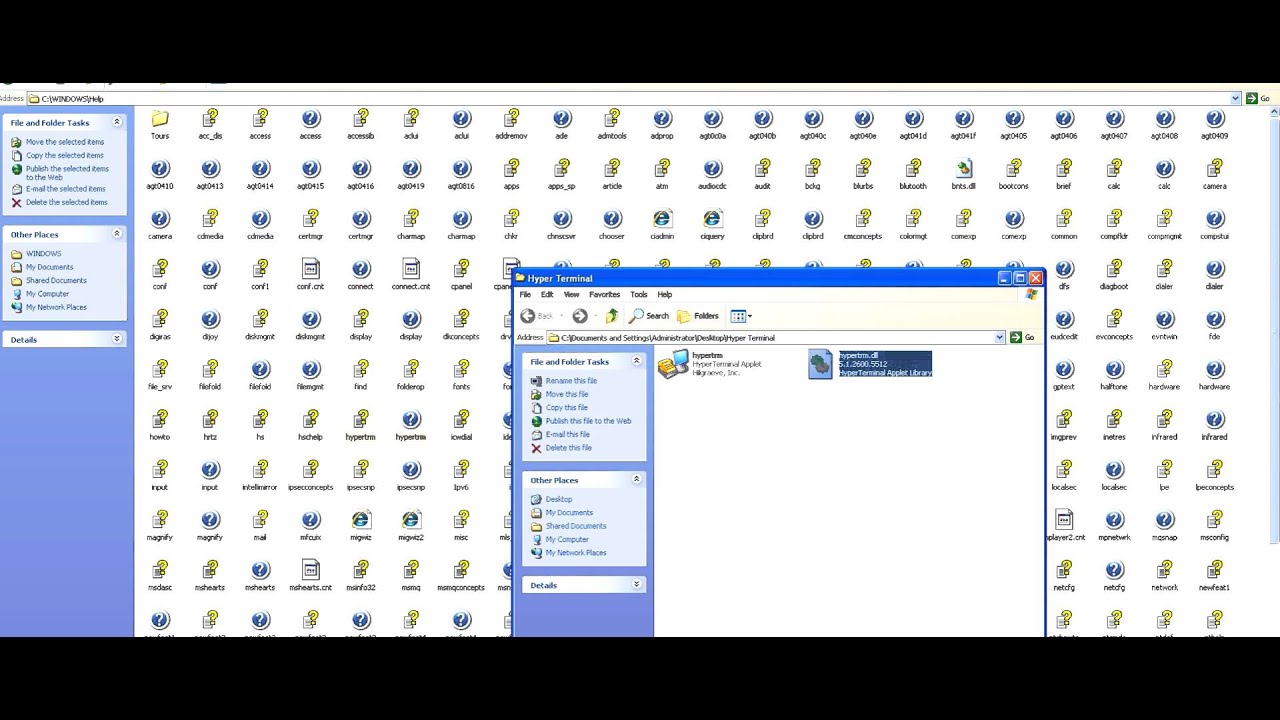Expand Details panel in Help window
The image size is (1280, 720).
117,339
